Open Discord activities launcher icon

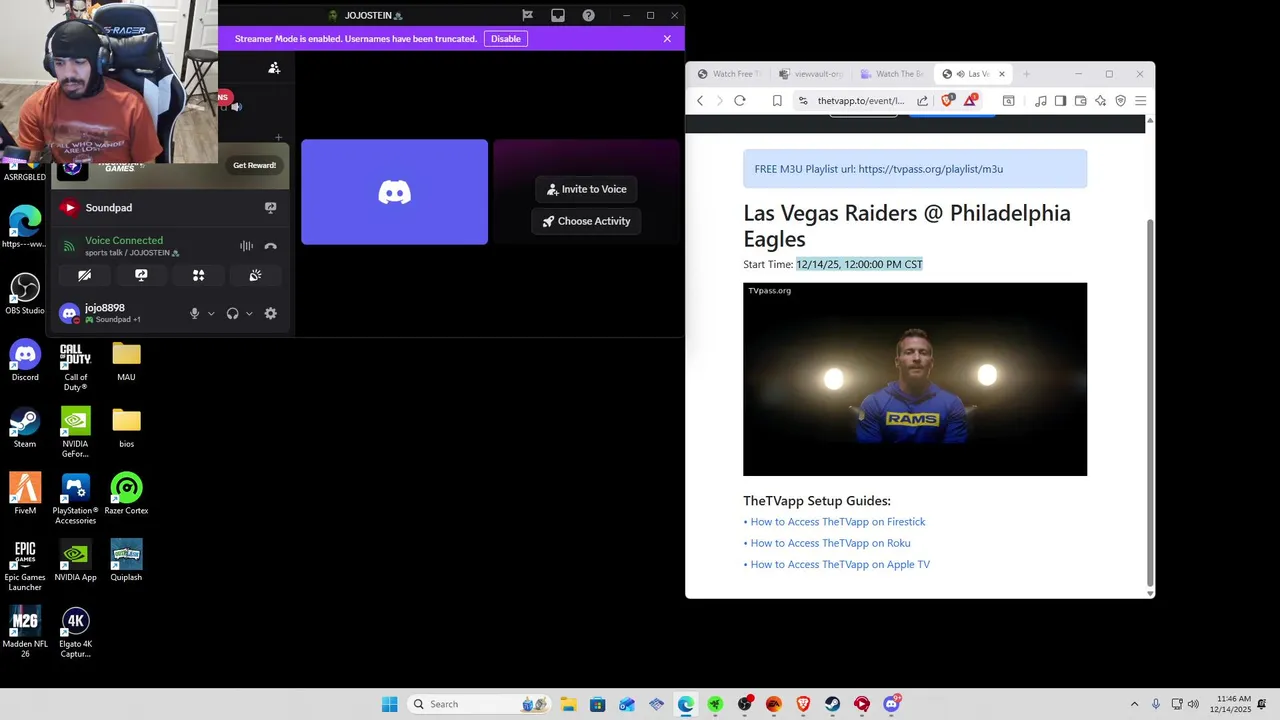coord(198,275)
